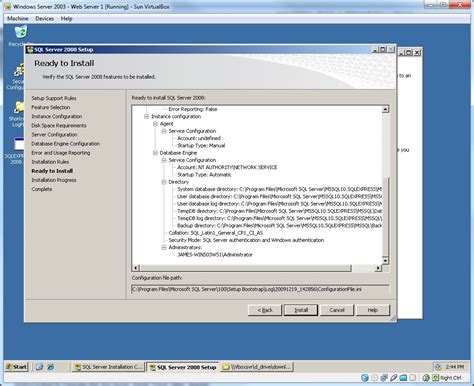
Task: Click the tree scroll down arrow
Action: pos(385,261)
